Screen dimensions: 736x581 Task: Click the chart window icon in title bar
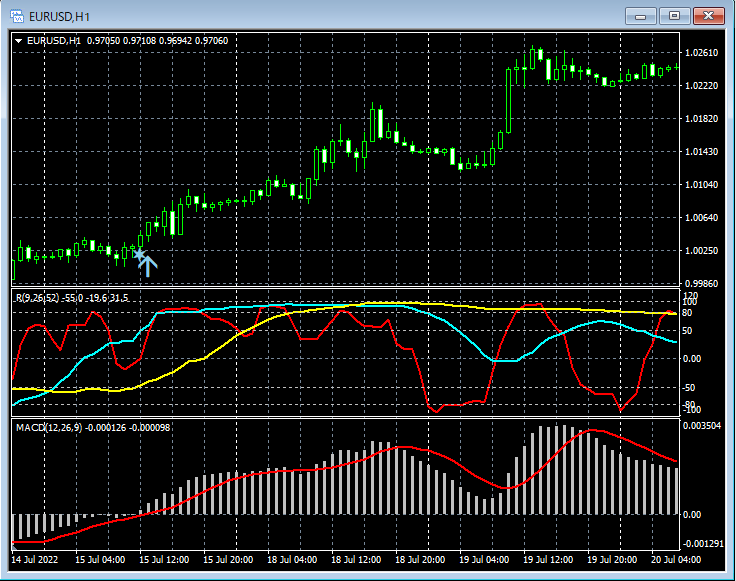[x=18, y=15]
